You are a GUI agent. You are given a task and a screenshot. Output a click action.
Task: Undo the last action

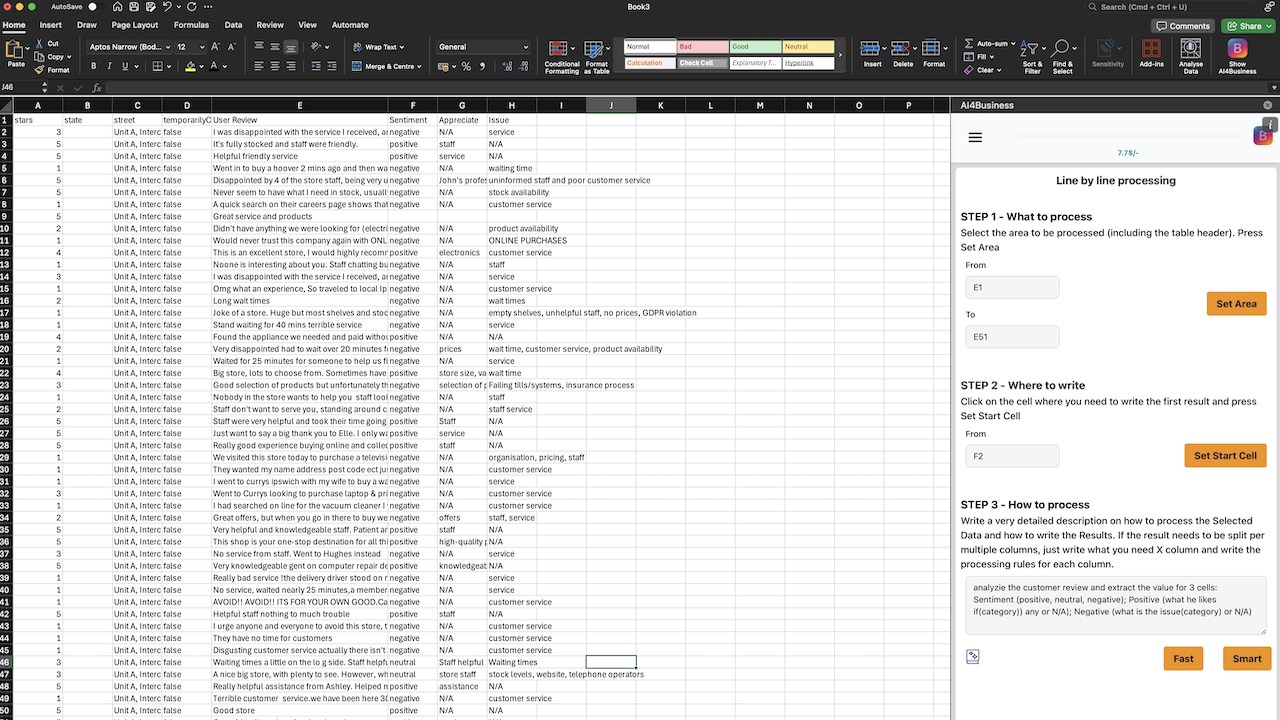(x=167, y=7)
